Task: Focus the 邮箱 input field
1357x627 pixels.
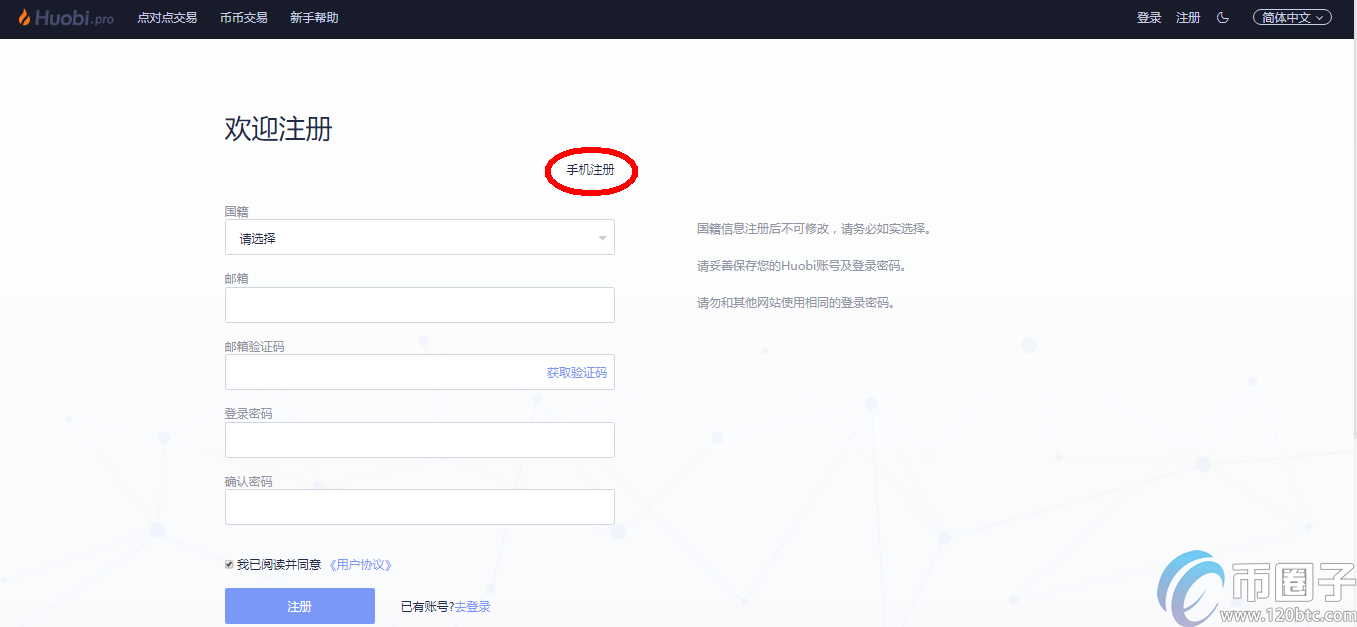Action: (x=419, y=305)
